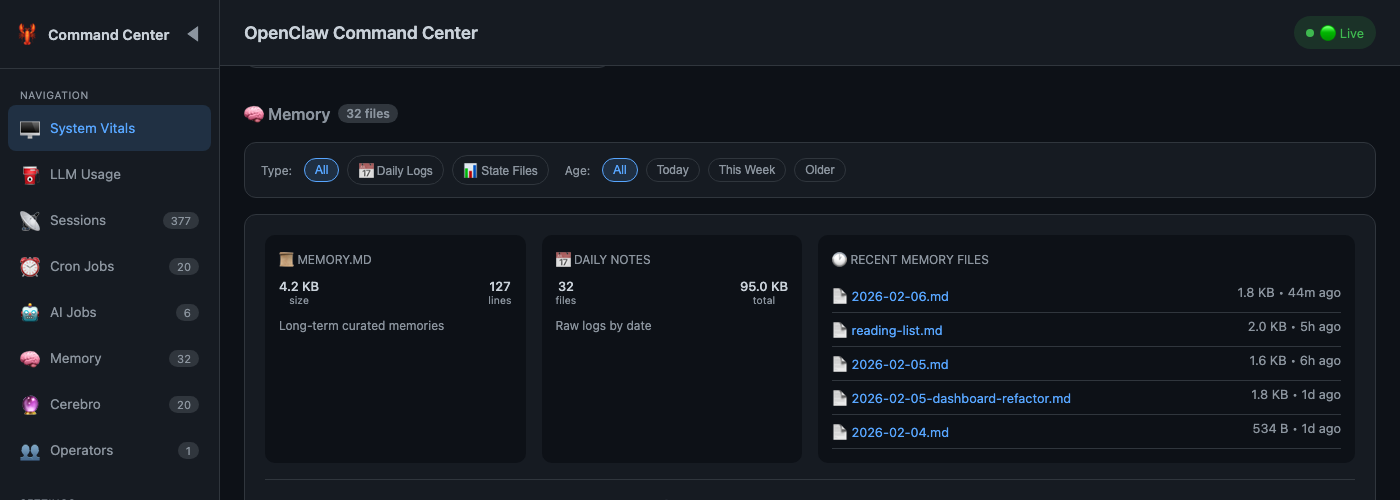Open the reading-list.md file link
The height and width of the screenshot is (500, 1400).
tap(897, 330)
